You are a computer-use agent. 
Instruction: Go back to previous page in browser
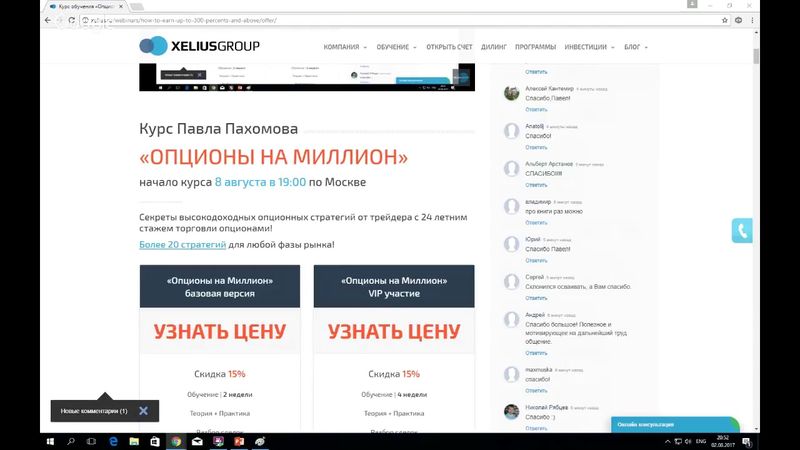pyautogui.click(x=47, y=20)
